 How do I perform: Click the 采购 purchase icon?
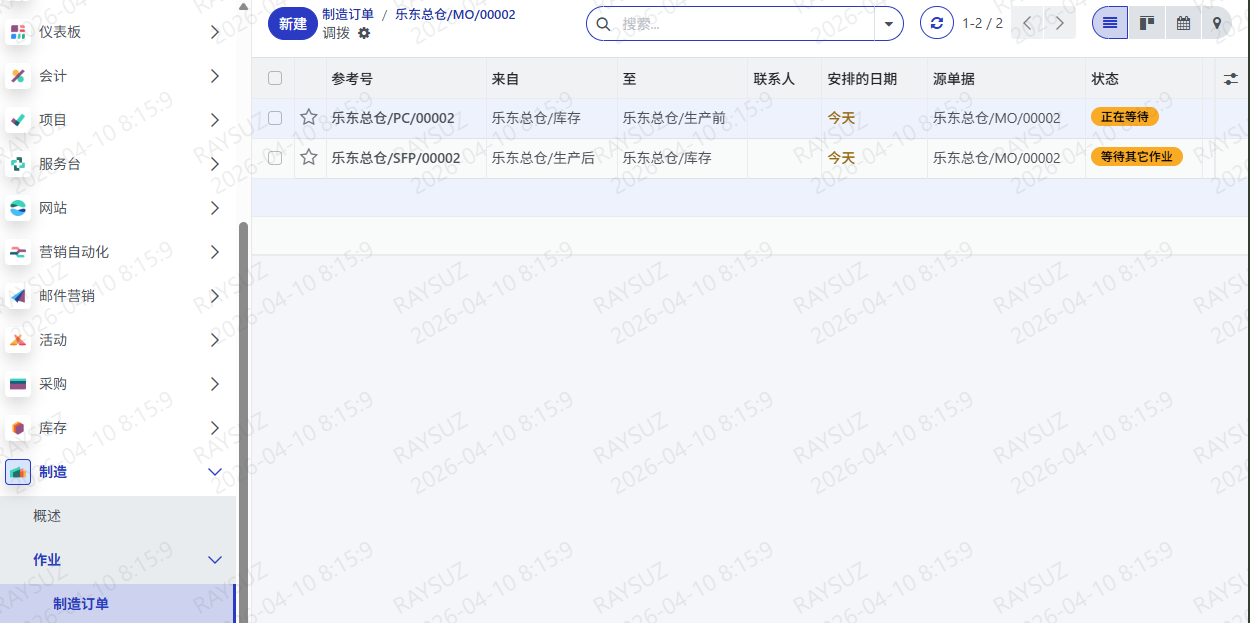[18, 384]
